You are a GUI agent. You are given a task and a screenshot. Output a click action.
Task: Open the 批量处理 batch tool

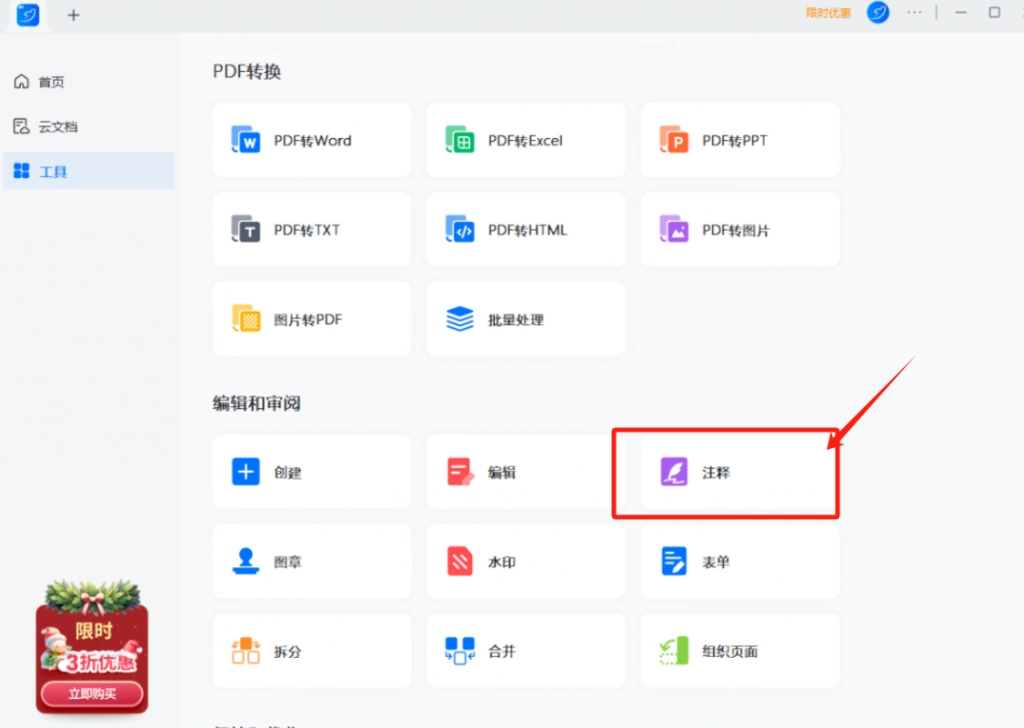pos(526,319)
